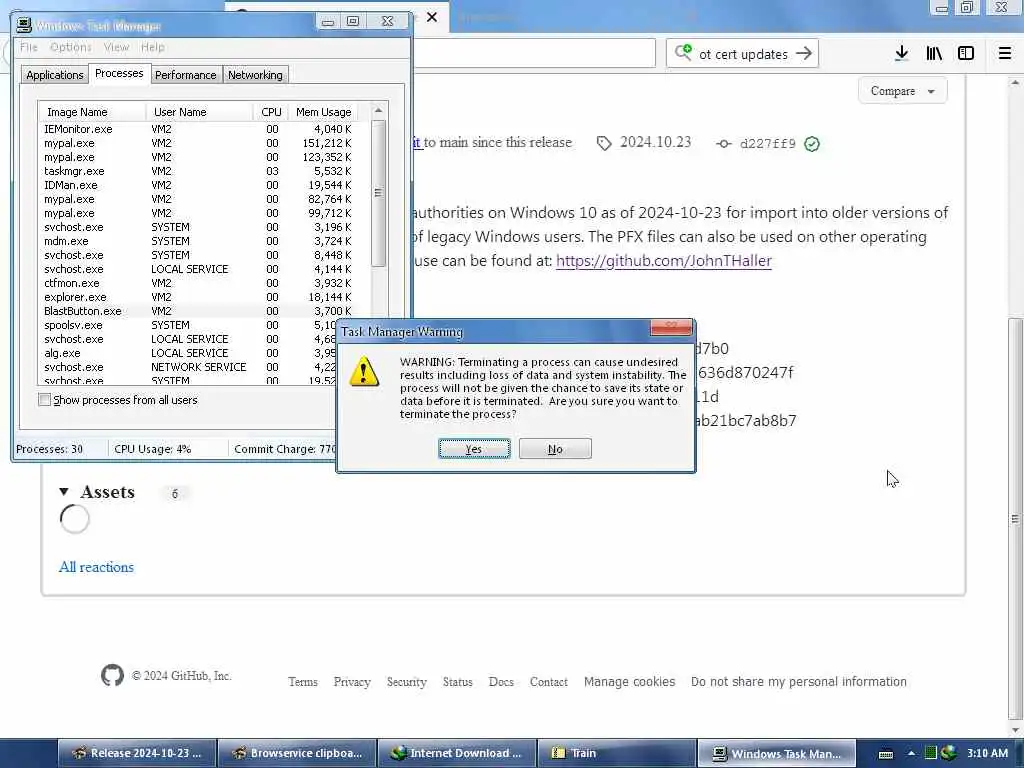Close the Task Manager Warning dialog

[x=671, y=327]
